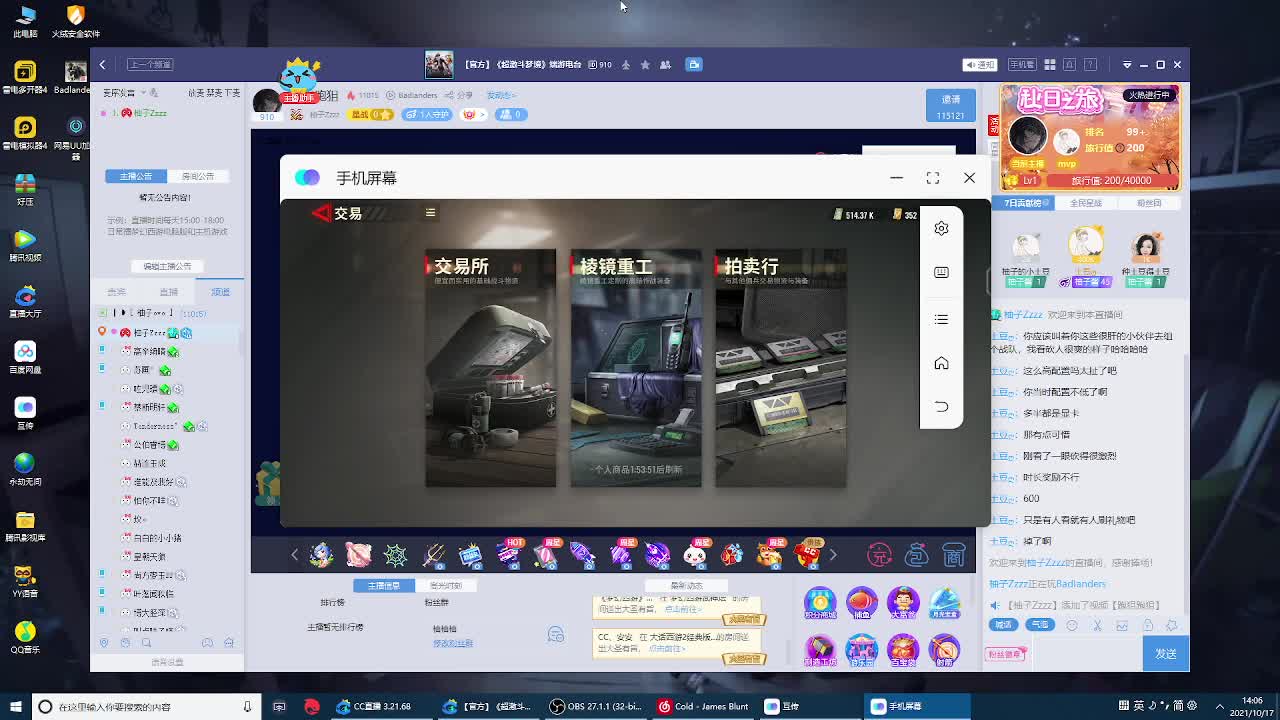
Task: Select 全民星途 tab
Action: pyautogui.click(x=1086, y=203)
